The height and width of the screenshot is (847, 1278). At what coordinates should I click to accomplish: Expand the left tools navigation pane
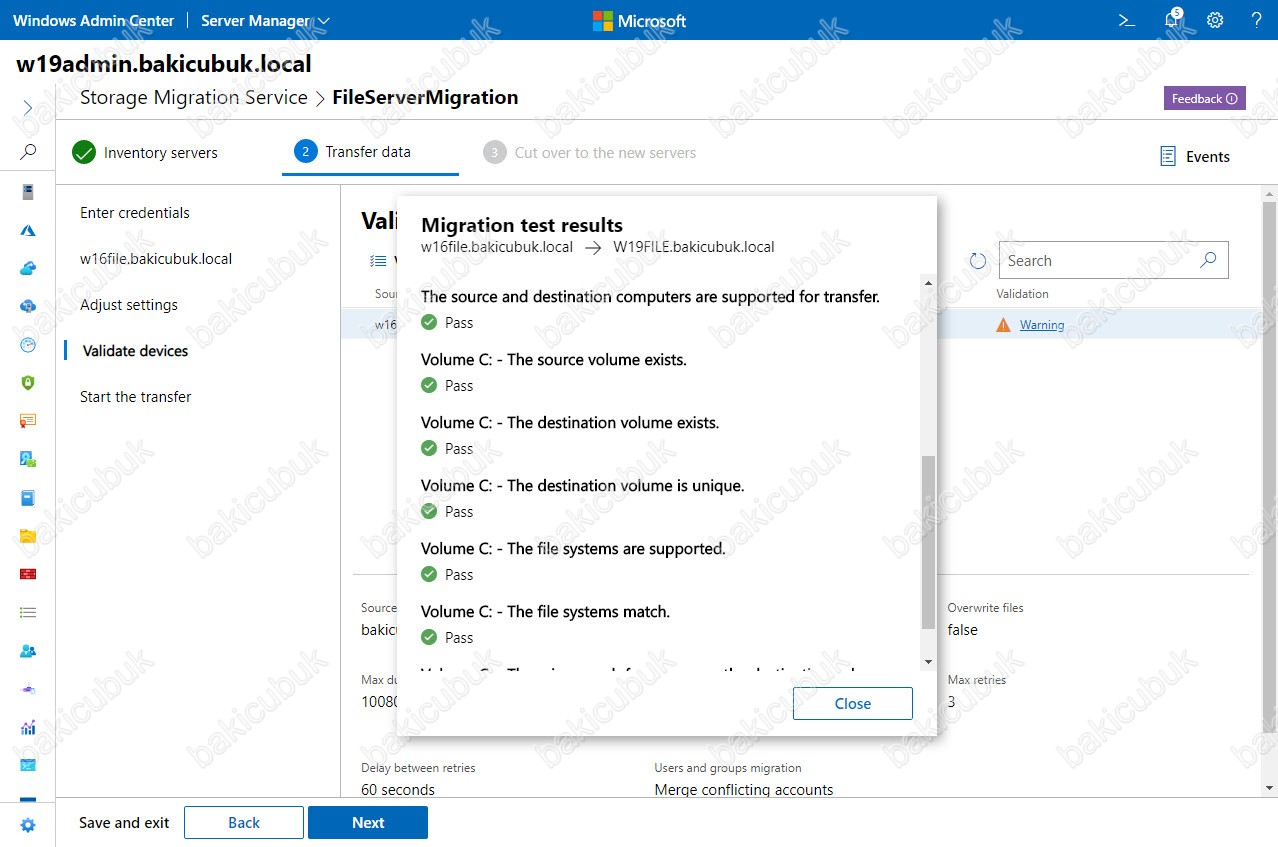point(28,107)
